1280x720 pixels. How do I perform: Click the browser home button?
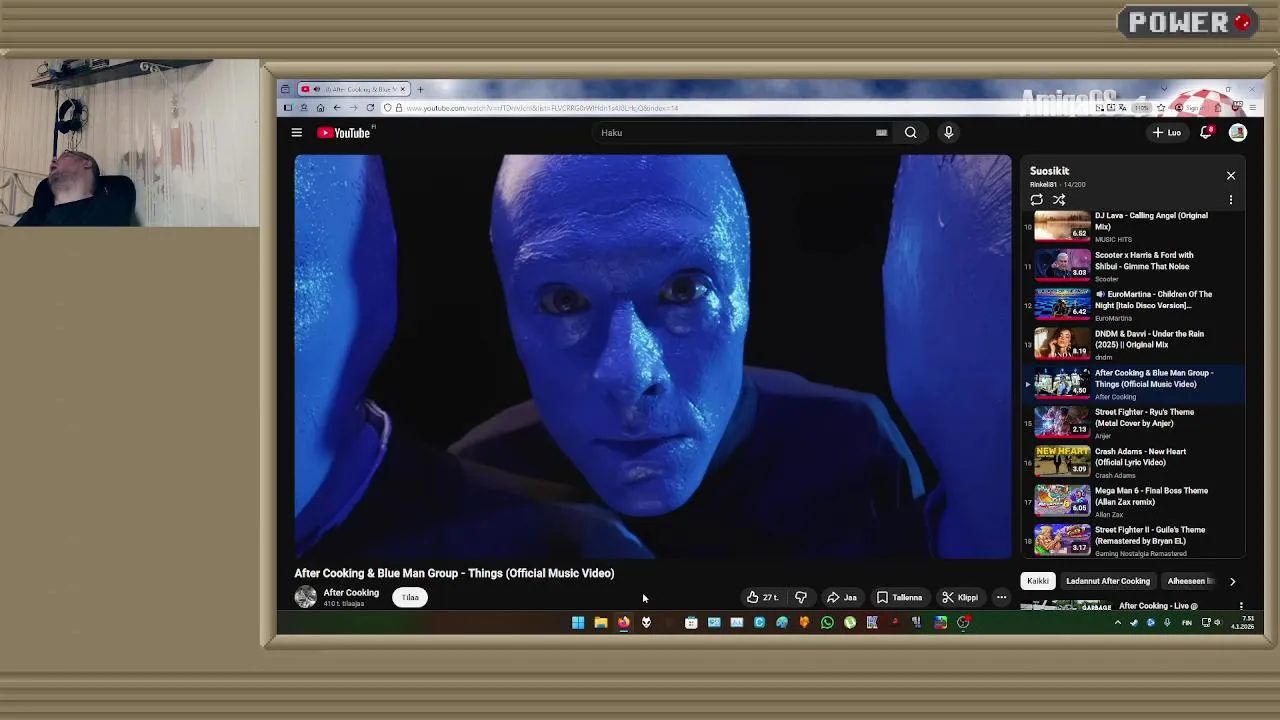coord(320,108)
